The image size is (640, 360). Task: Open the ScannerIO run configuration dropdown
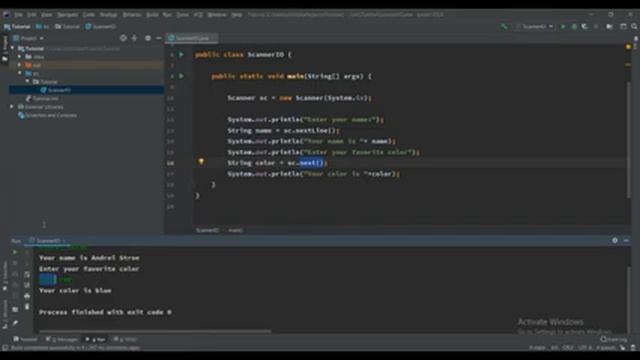tap(536, 27)
